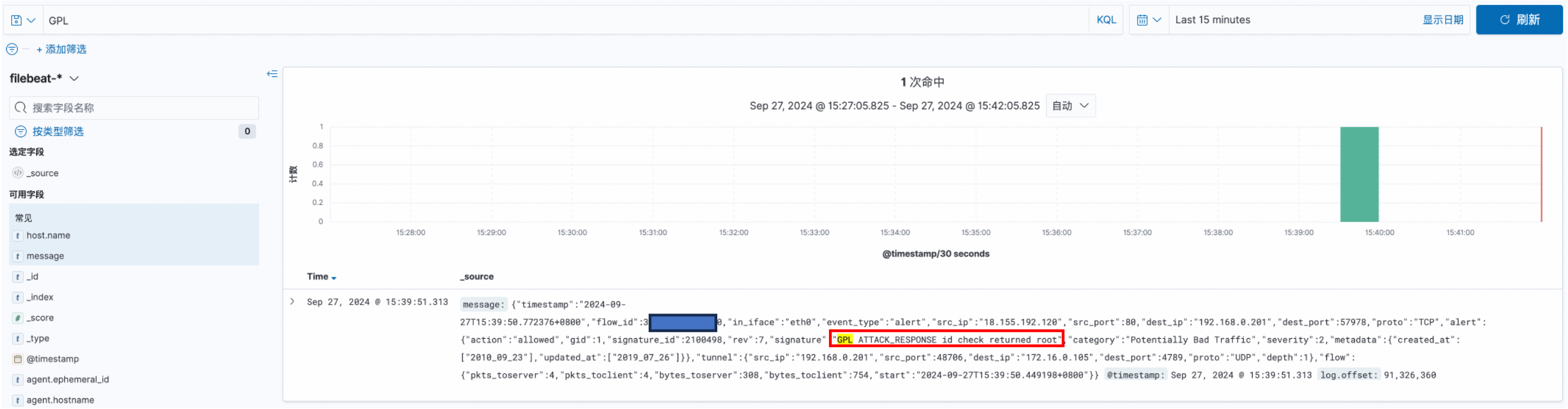Click the 添加筛选 add filter link
Viewport: 1568px width, 409px height.
(61, 49)
